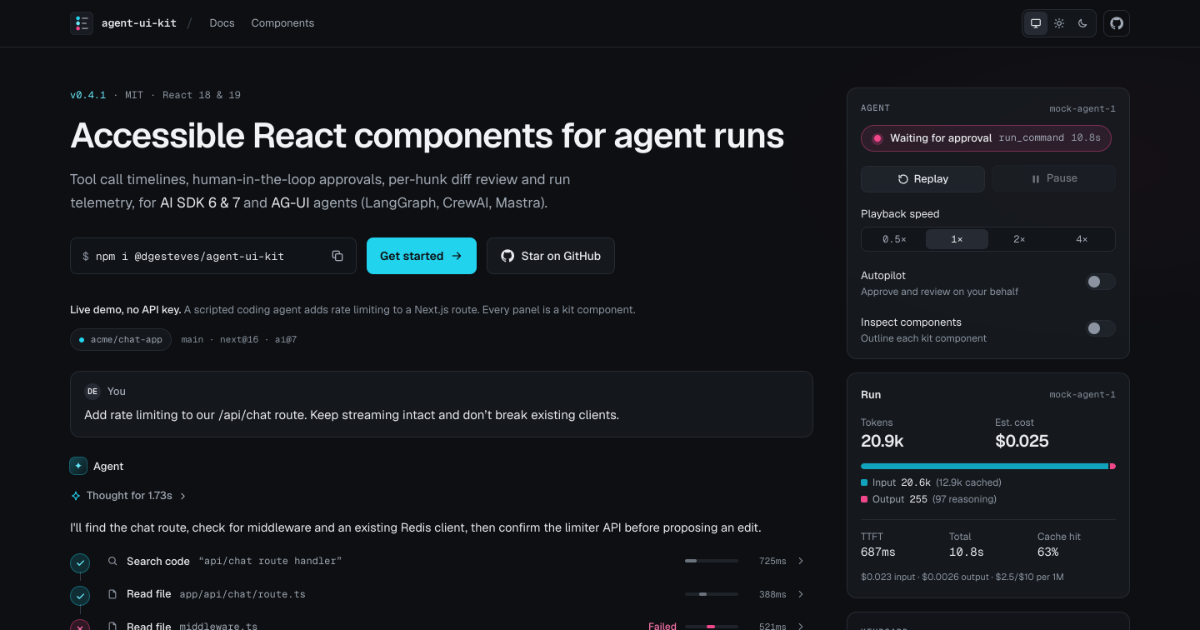The height and width of the screenshot is (630, 1200).
Task: Click the pink Output legend swatch
Action: 865,499
